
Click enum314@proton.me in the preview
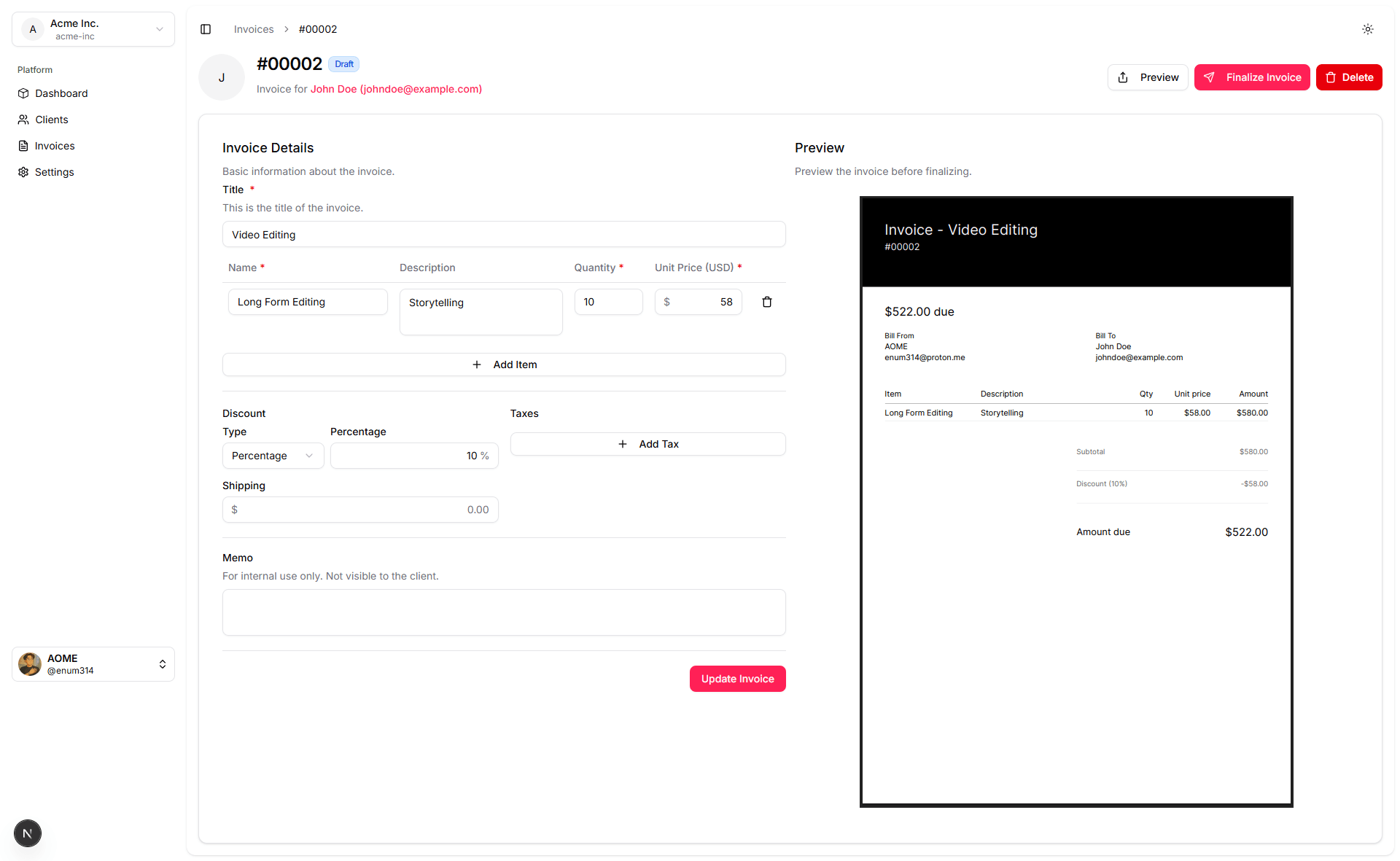pos(925,357)
